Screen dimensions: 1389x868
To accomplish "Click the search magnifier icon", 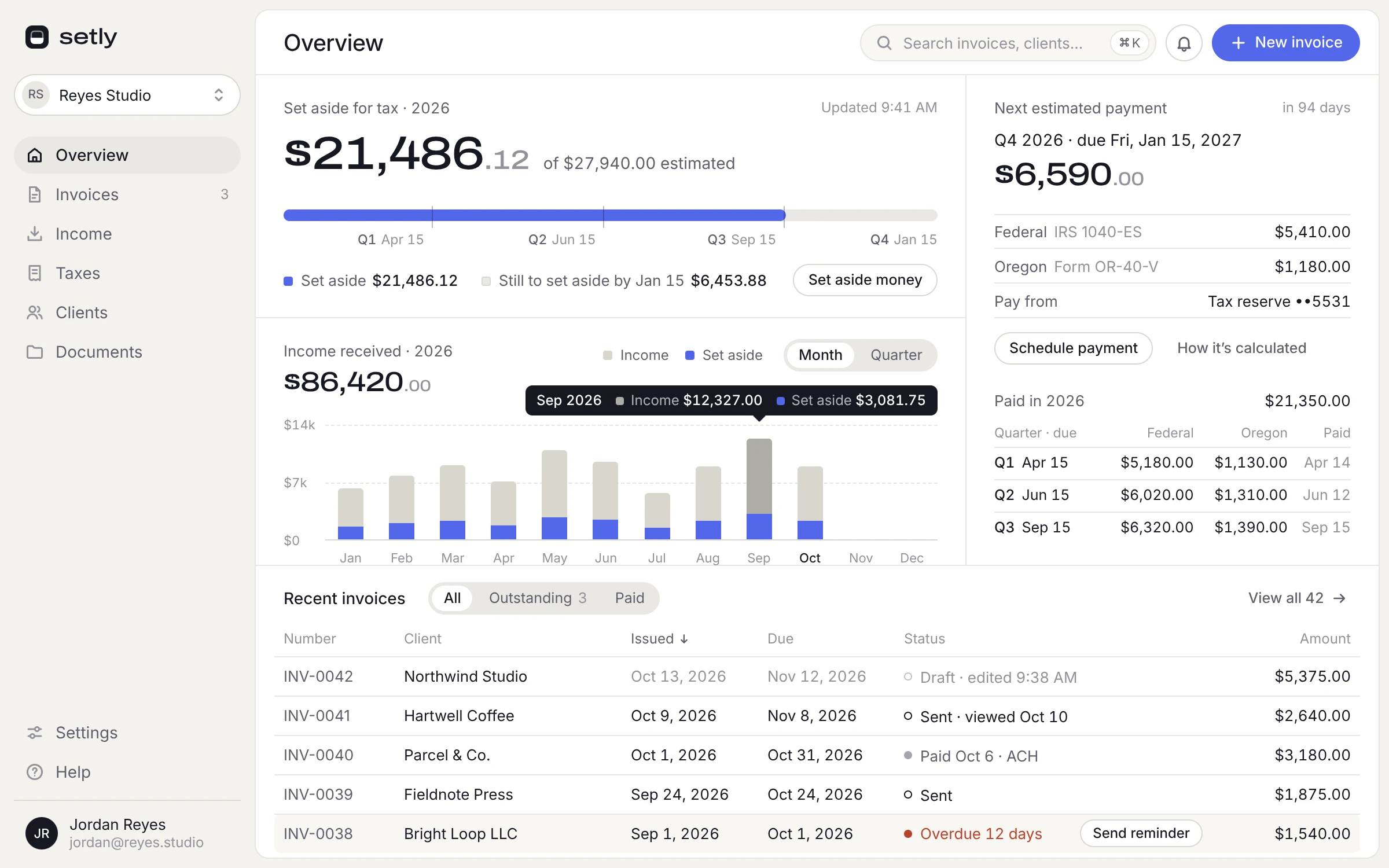I will (884, 43).
